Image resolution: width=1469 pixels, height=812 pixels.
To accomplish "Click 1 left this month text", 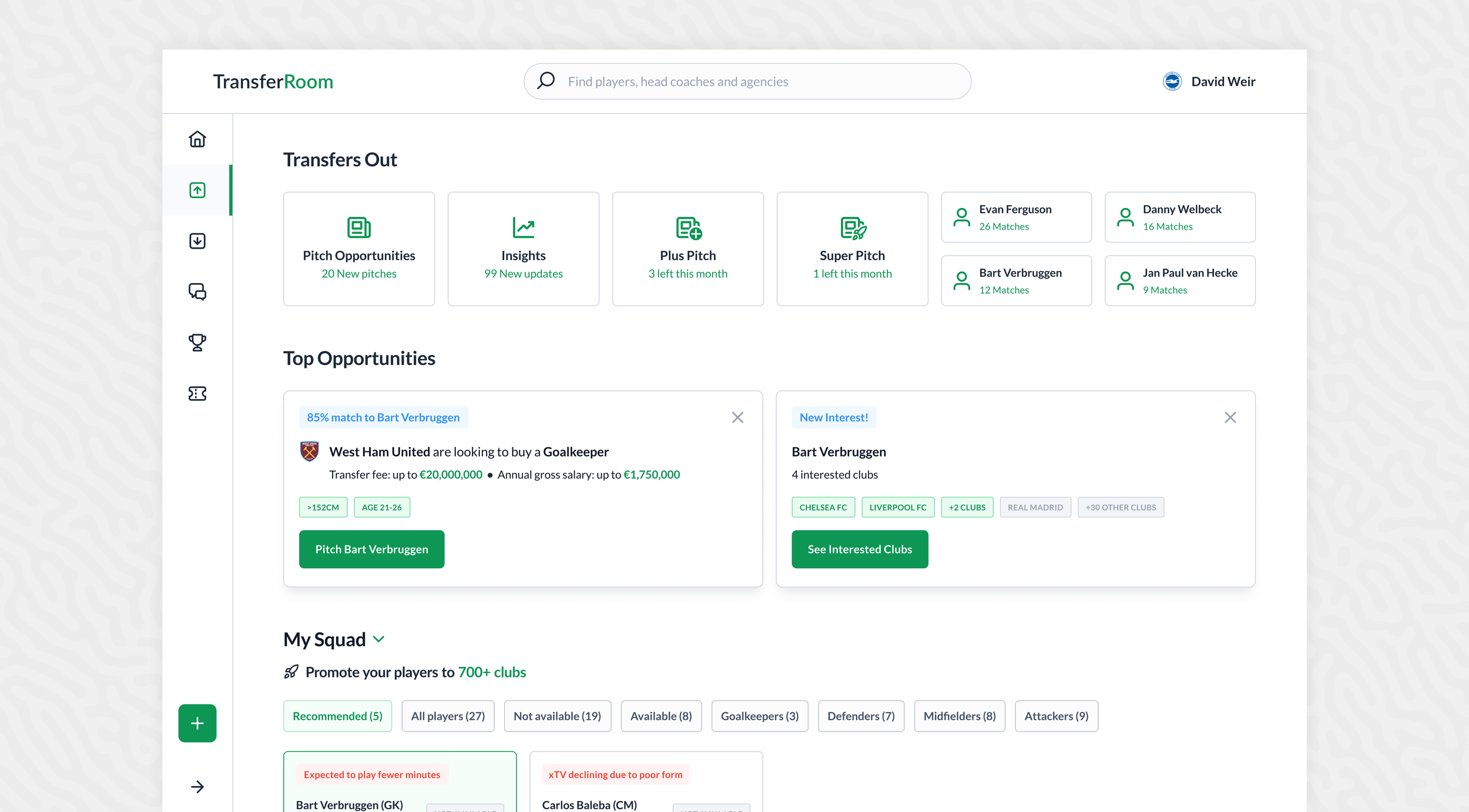I will 853,273.
